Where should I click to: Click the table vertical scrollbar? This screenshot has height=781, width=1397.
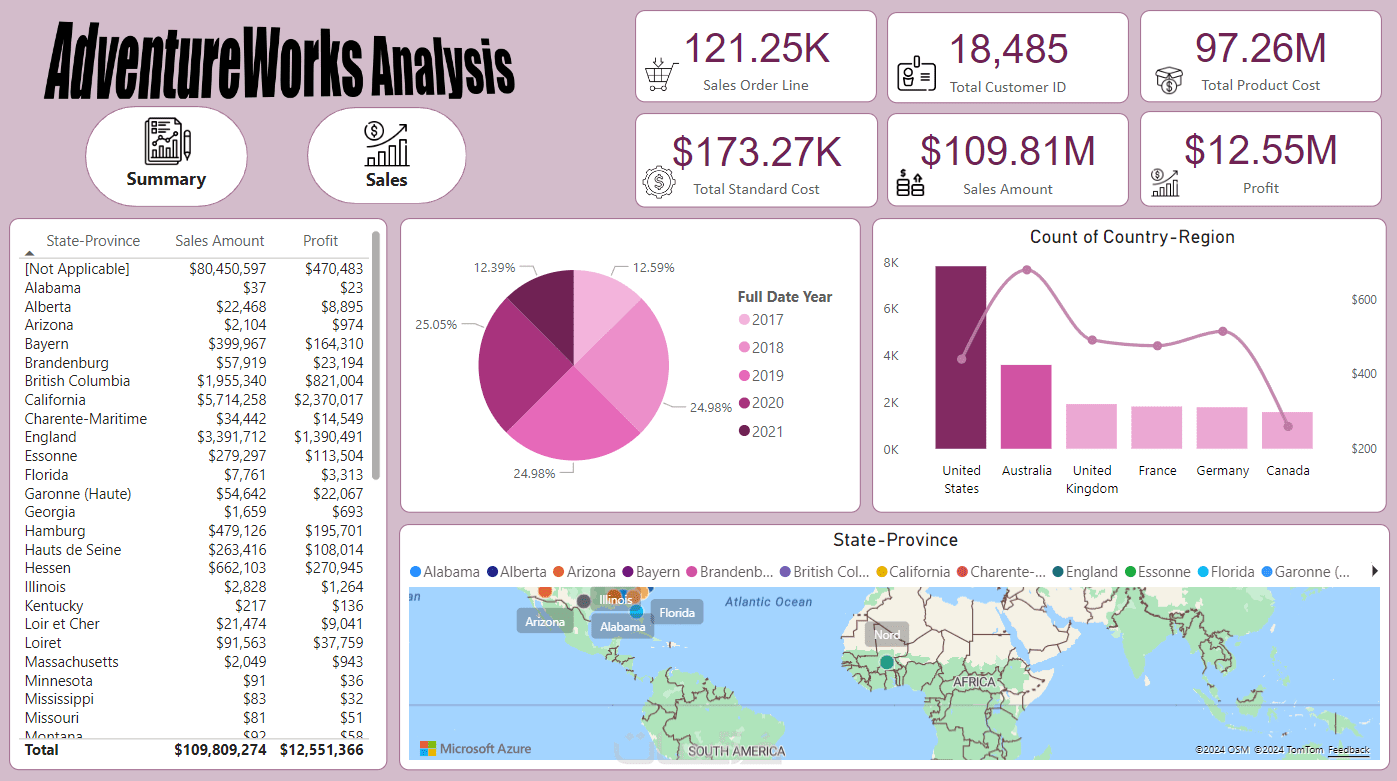pos(376,356)
